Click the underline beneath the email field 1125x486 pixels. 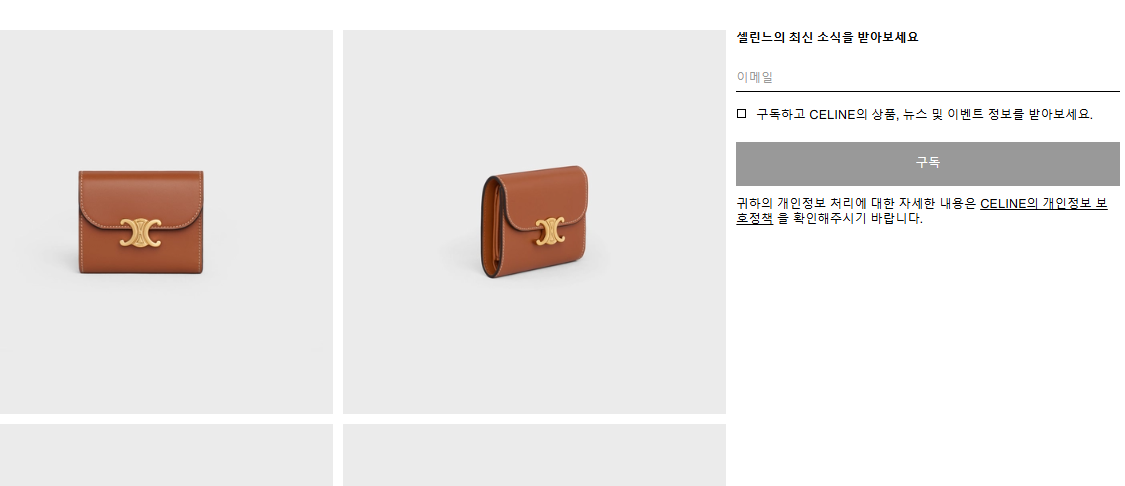tap(927, 91)
